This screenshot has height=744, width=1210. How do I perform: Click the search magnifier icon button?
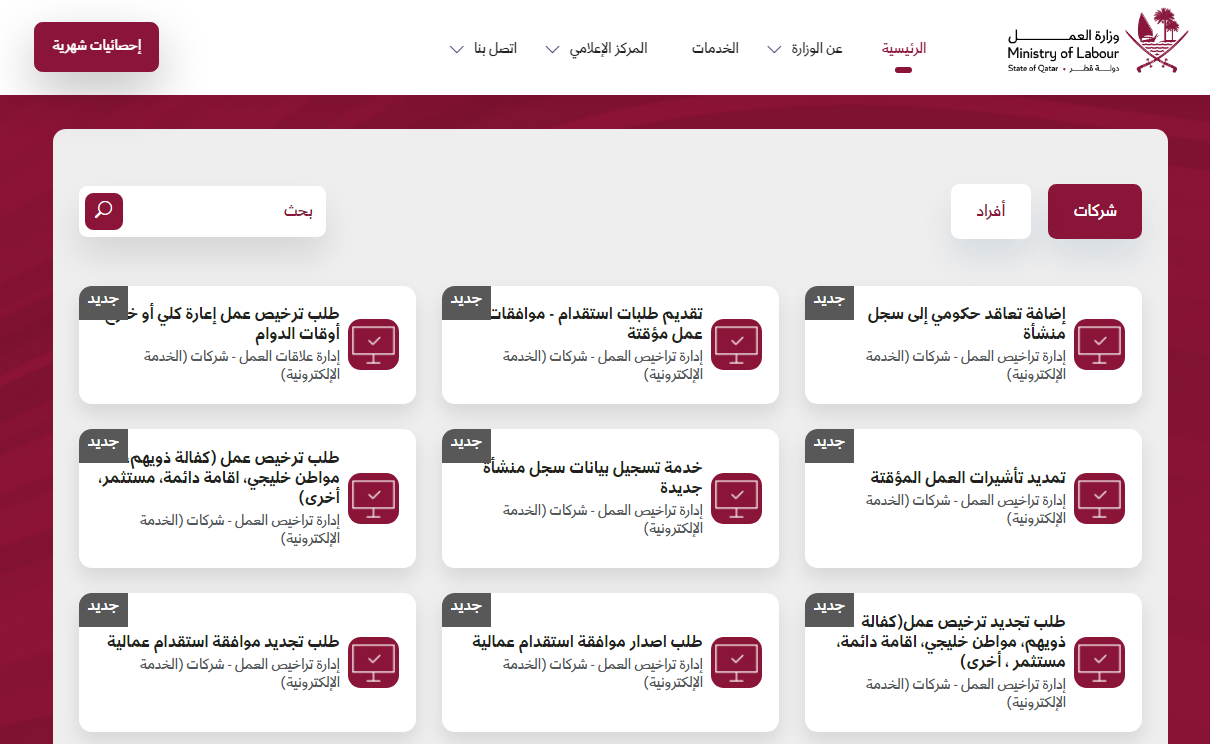[104, 211]
